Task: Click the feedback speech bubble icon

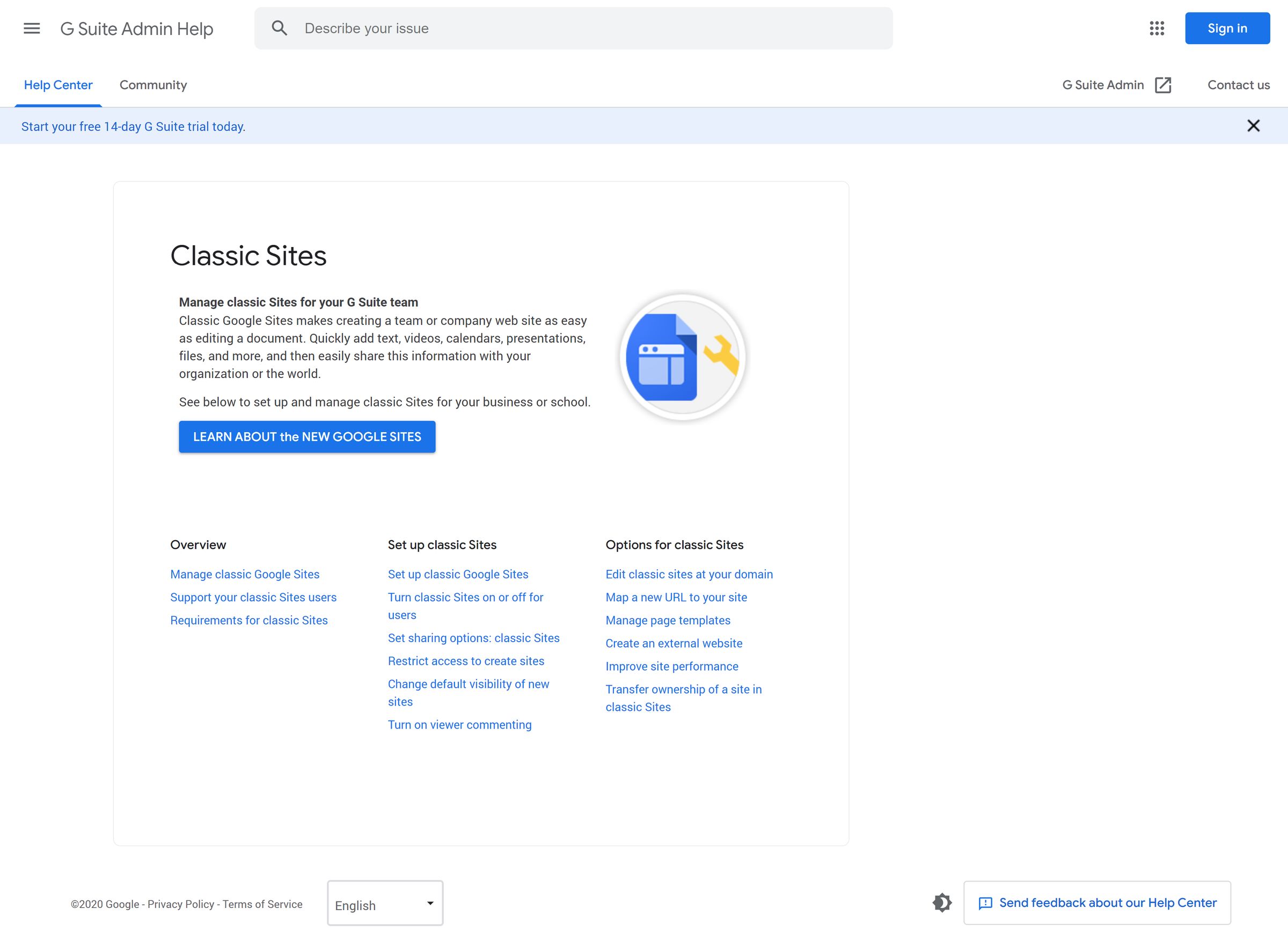Action: (986, 902)
